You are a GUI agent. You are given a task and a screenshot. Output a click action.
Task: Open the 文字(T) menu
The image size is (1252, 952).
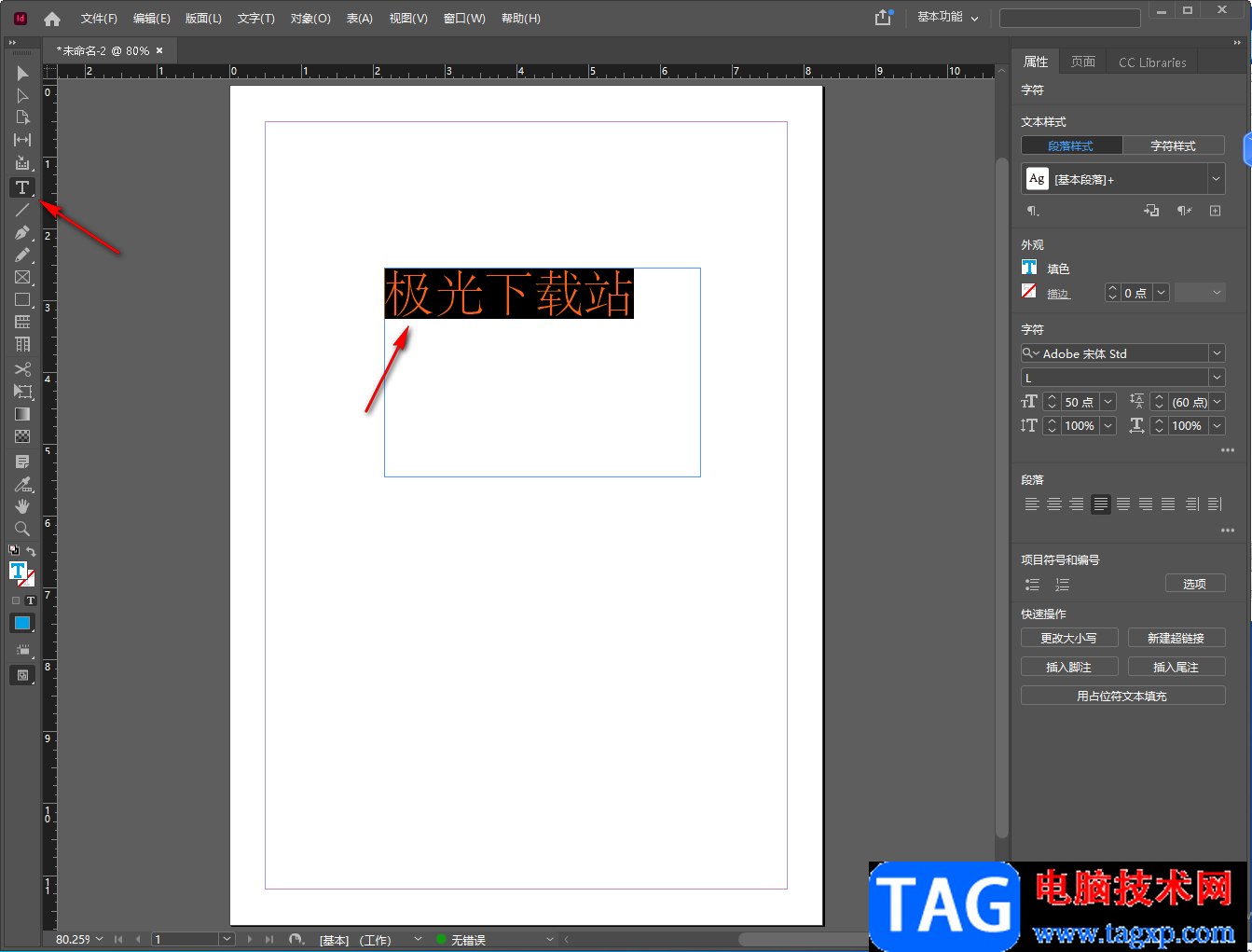tap(255, 19)
